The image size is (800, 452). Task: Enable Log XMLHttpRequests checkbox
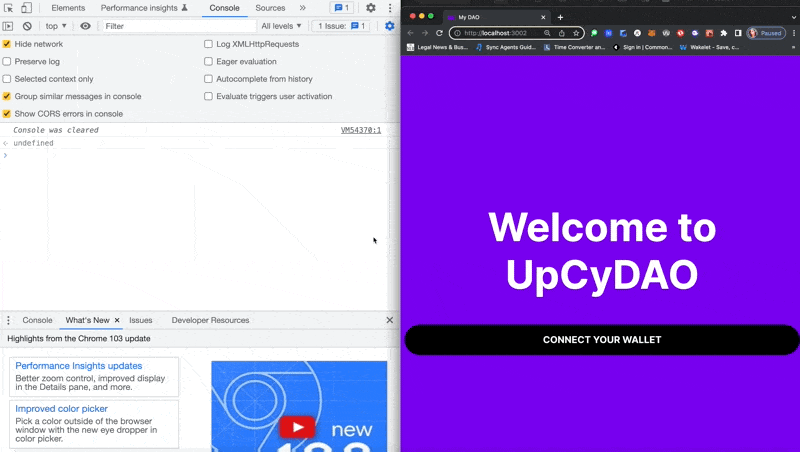[208, 44]
